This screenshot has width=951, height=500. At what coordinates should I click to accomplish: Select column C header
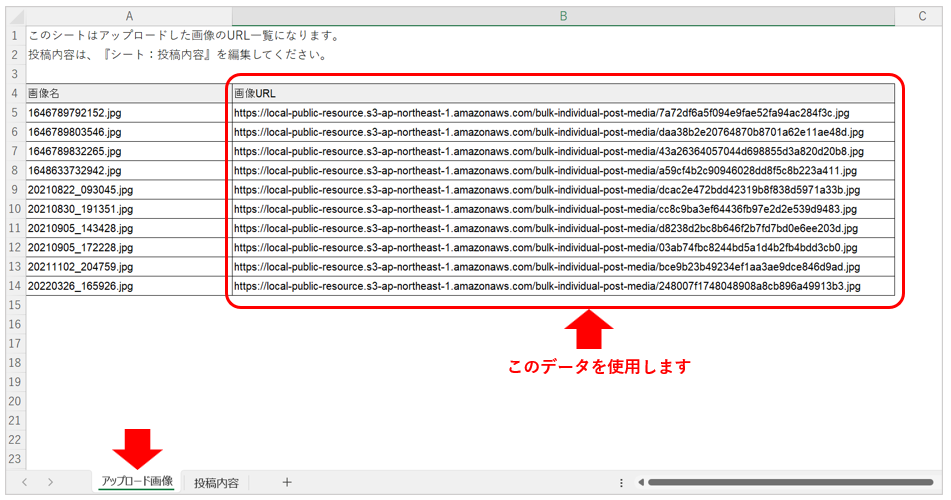(922, 16)
